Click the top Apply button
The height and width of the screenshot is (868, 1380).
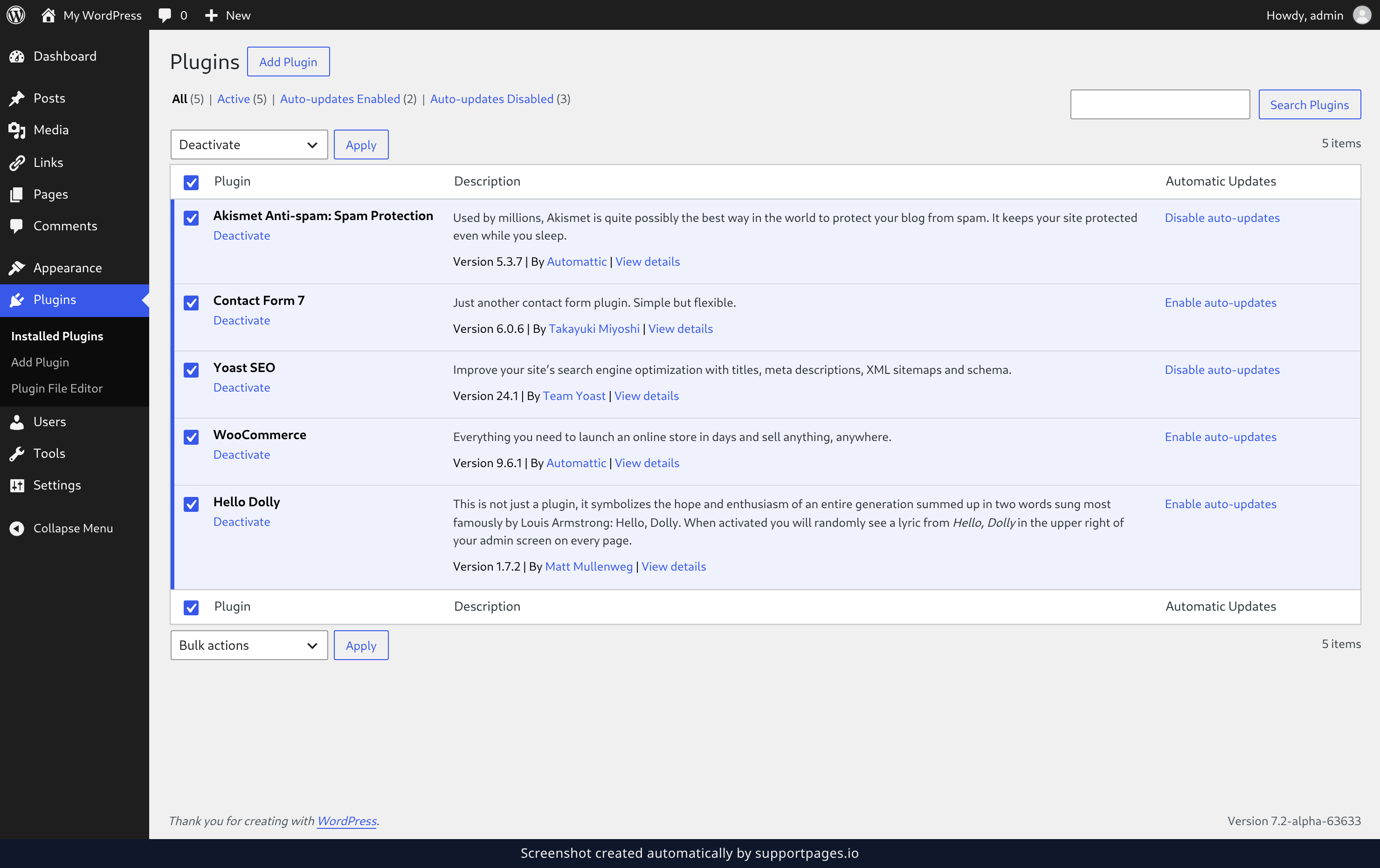[x=361, y=145]
